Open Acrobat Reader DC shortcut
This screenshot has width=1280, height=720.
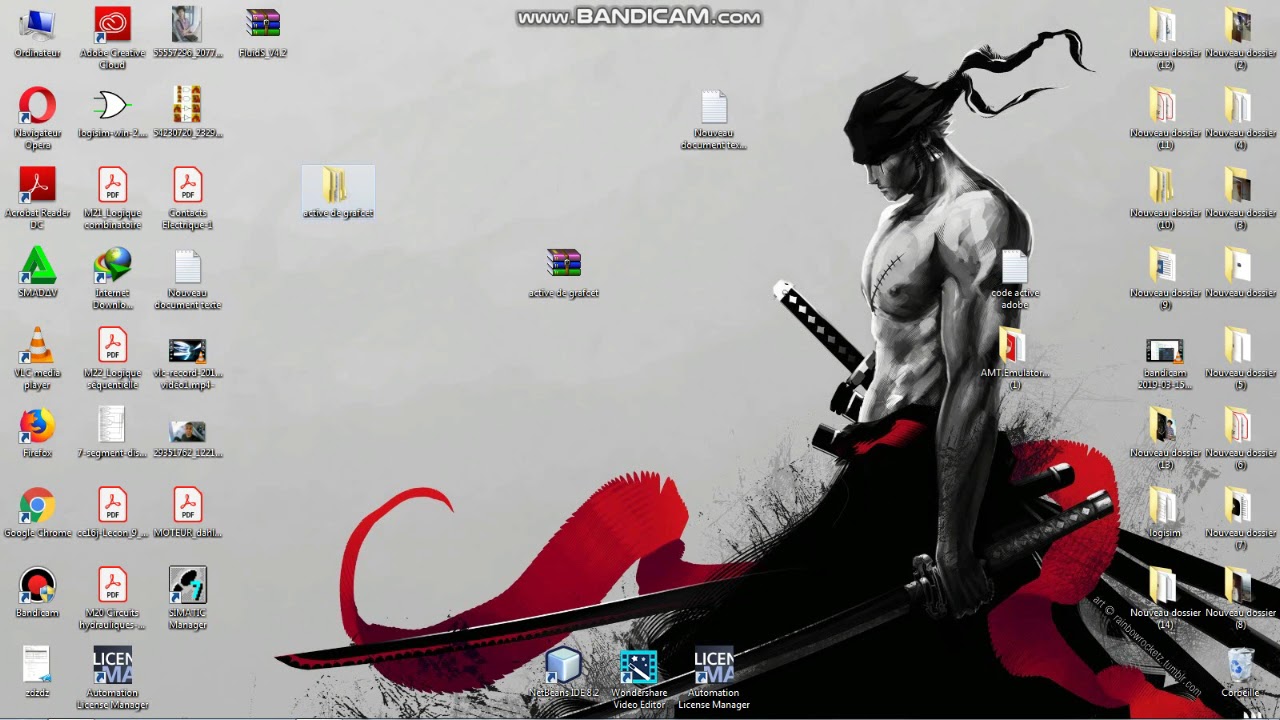[37, 198]
